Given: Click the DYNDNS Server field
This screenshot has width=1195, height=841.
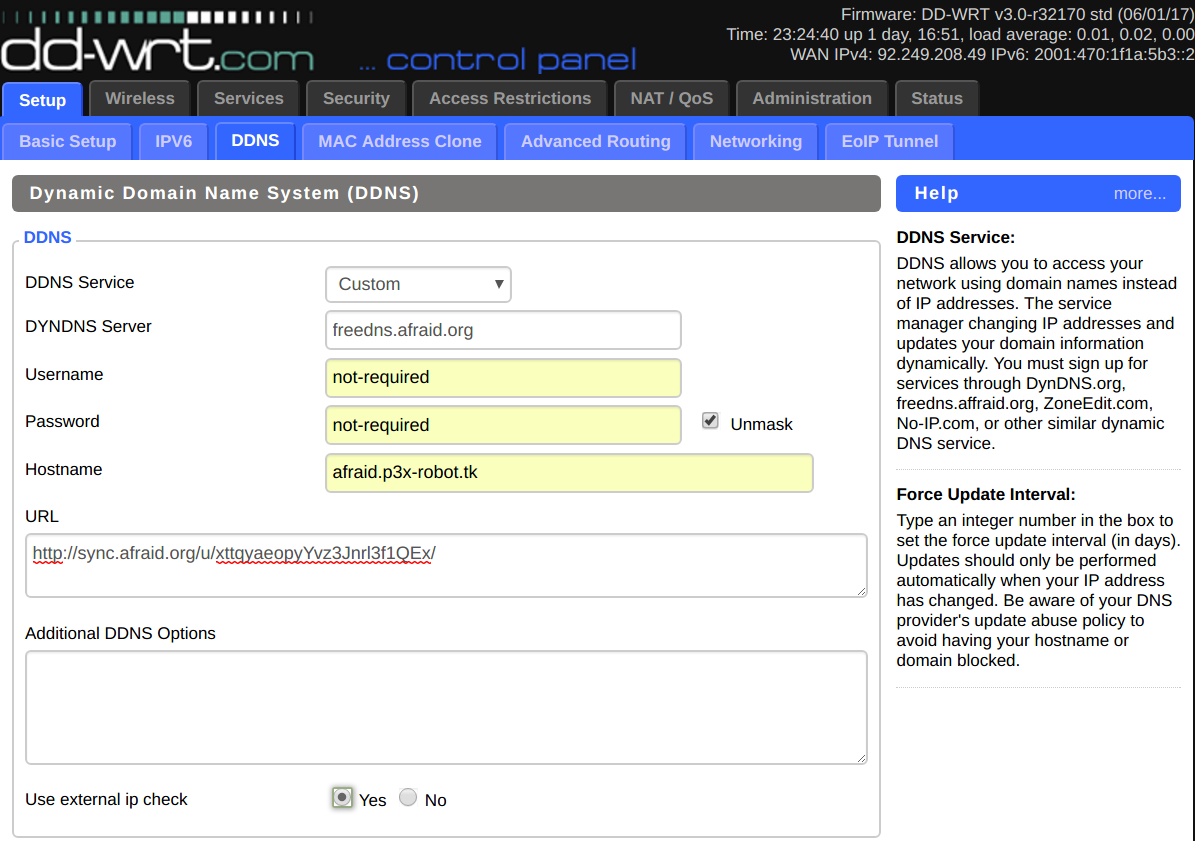Looking at the screenshot, I should coord(503,330).
